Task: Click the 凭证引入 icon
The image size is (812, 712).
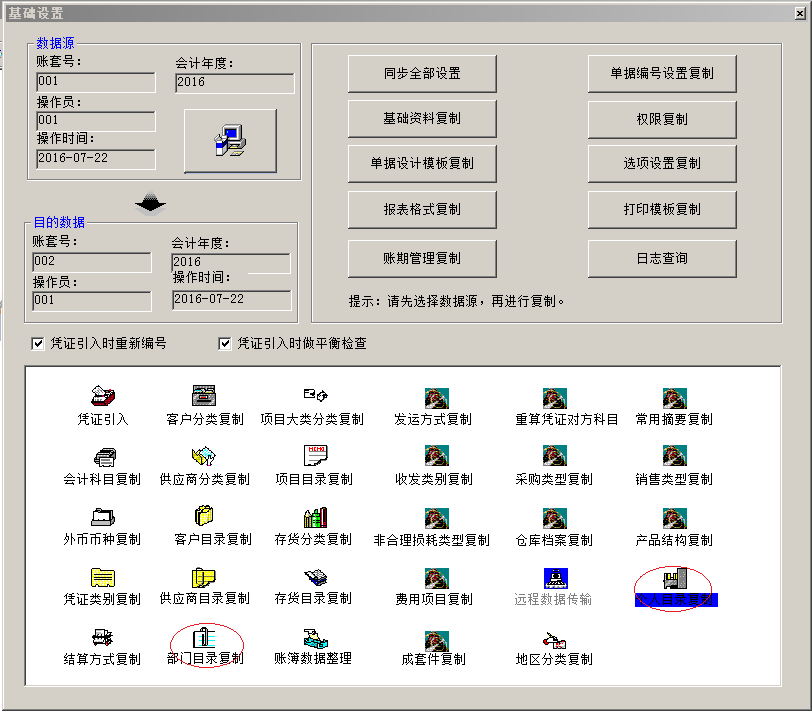Action: tap(103, 397)
